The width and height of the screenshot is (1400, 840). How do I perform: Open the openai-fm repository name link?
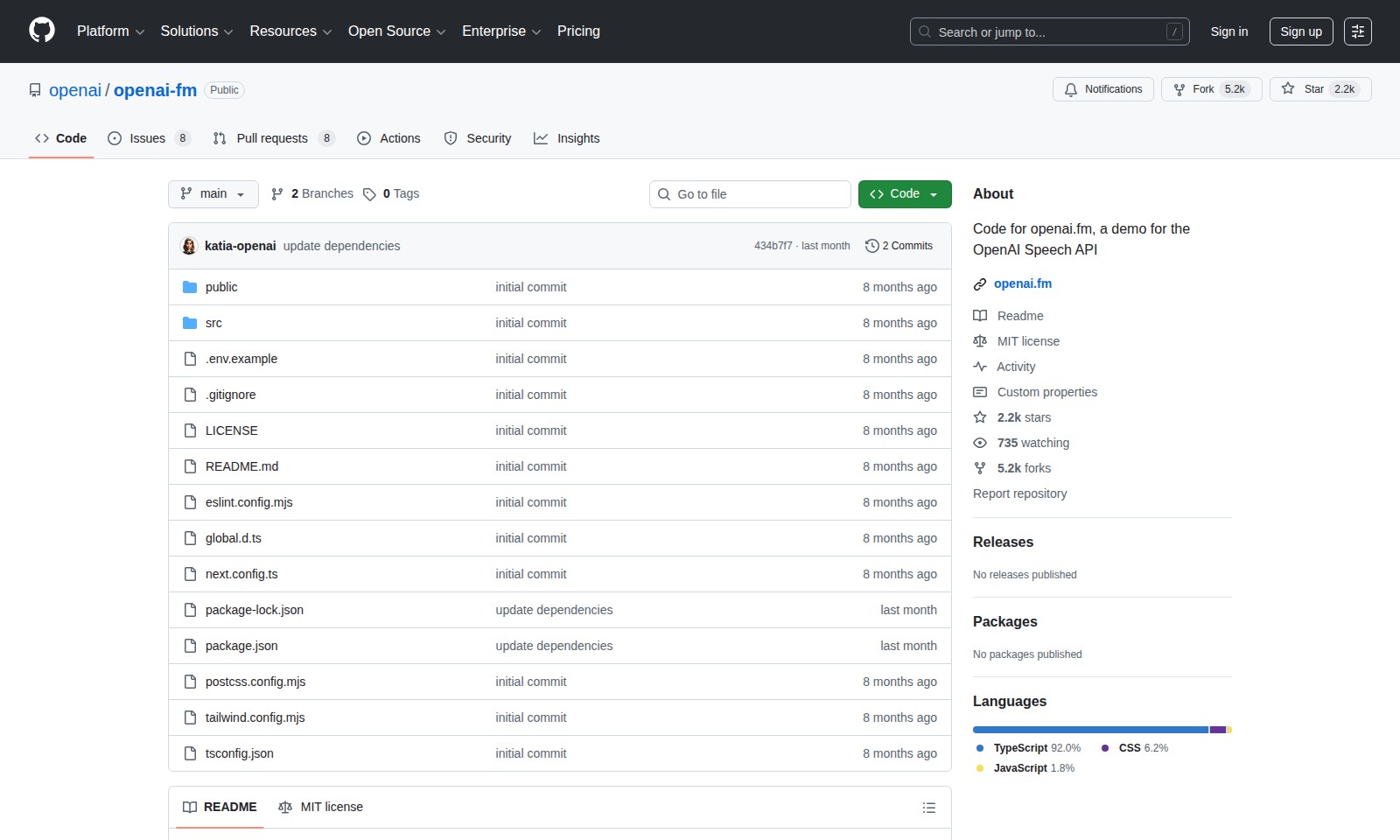[x=156, y=90]
